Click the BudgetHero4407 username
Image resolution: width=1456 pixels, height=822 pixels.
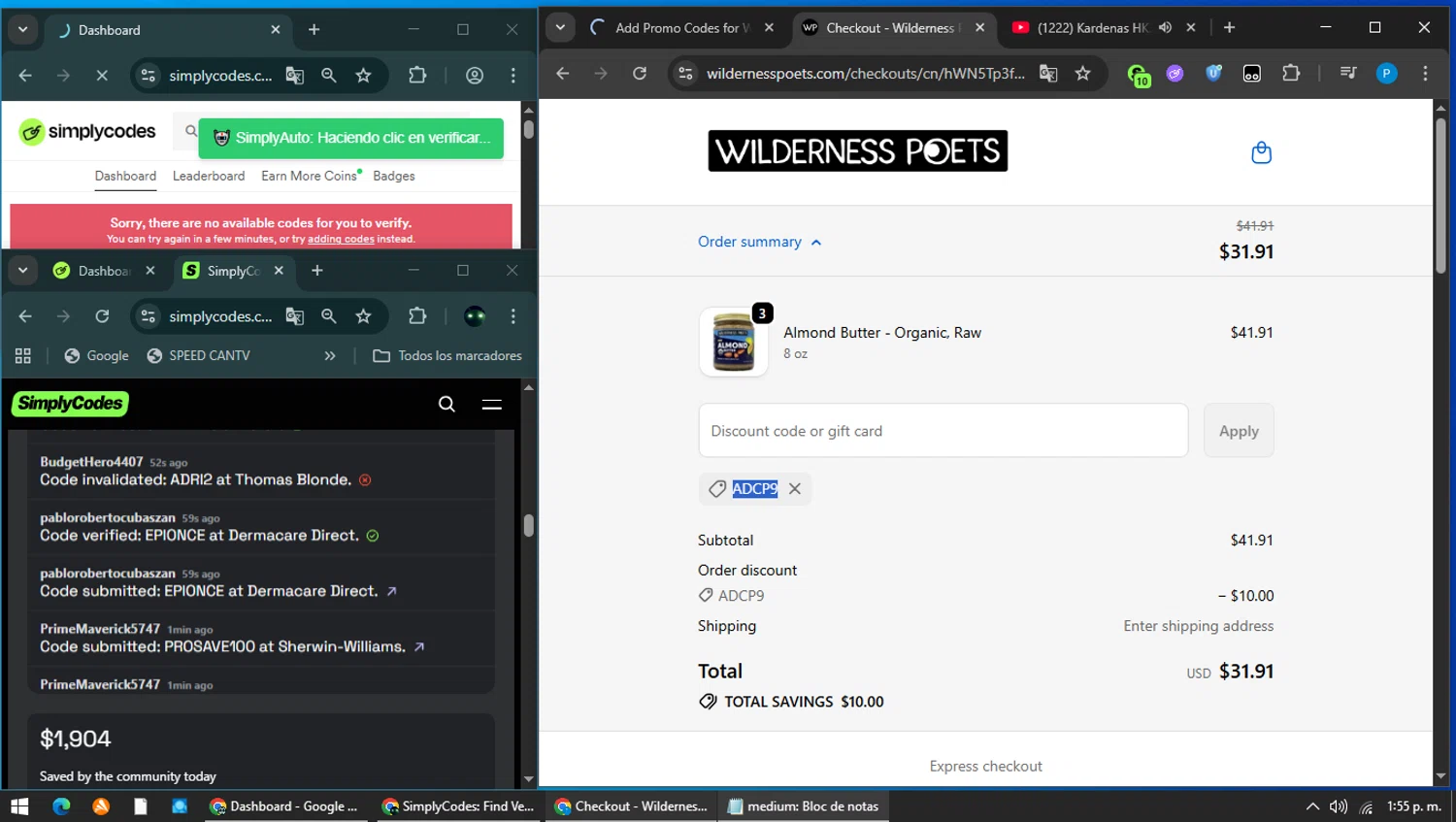pos(91,462)
